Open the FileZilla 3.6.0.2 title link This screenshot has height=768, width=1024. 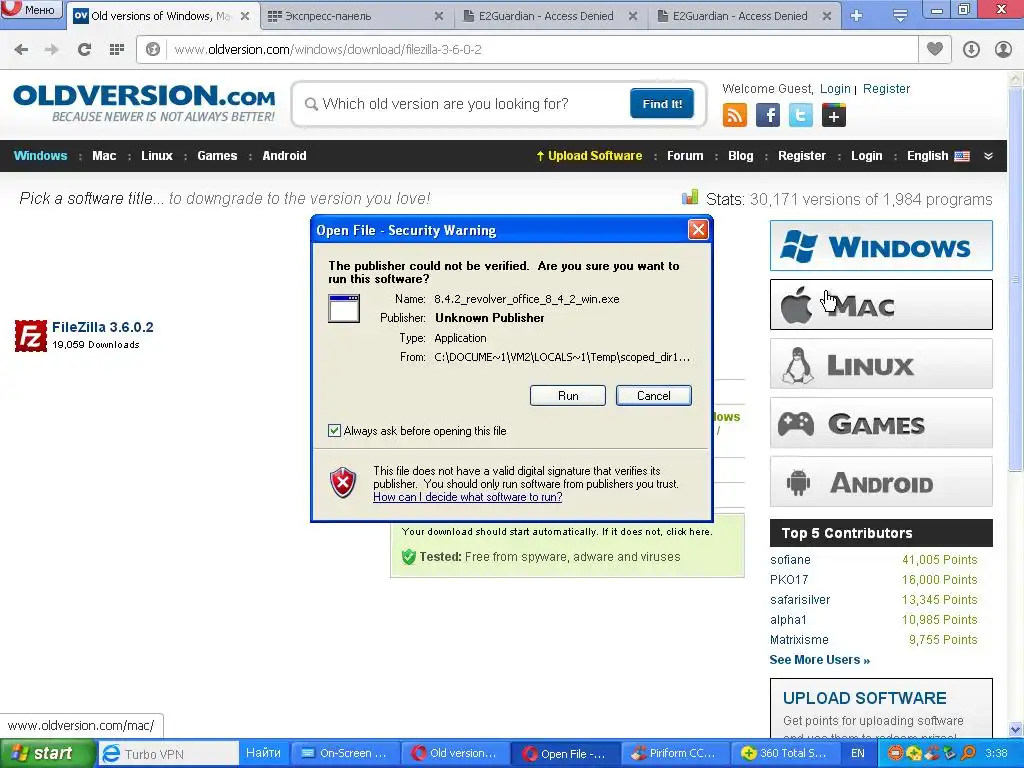[x=103, y=327]
